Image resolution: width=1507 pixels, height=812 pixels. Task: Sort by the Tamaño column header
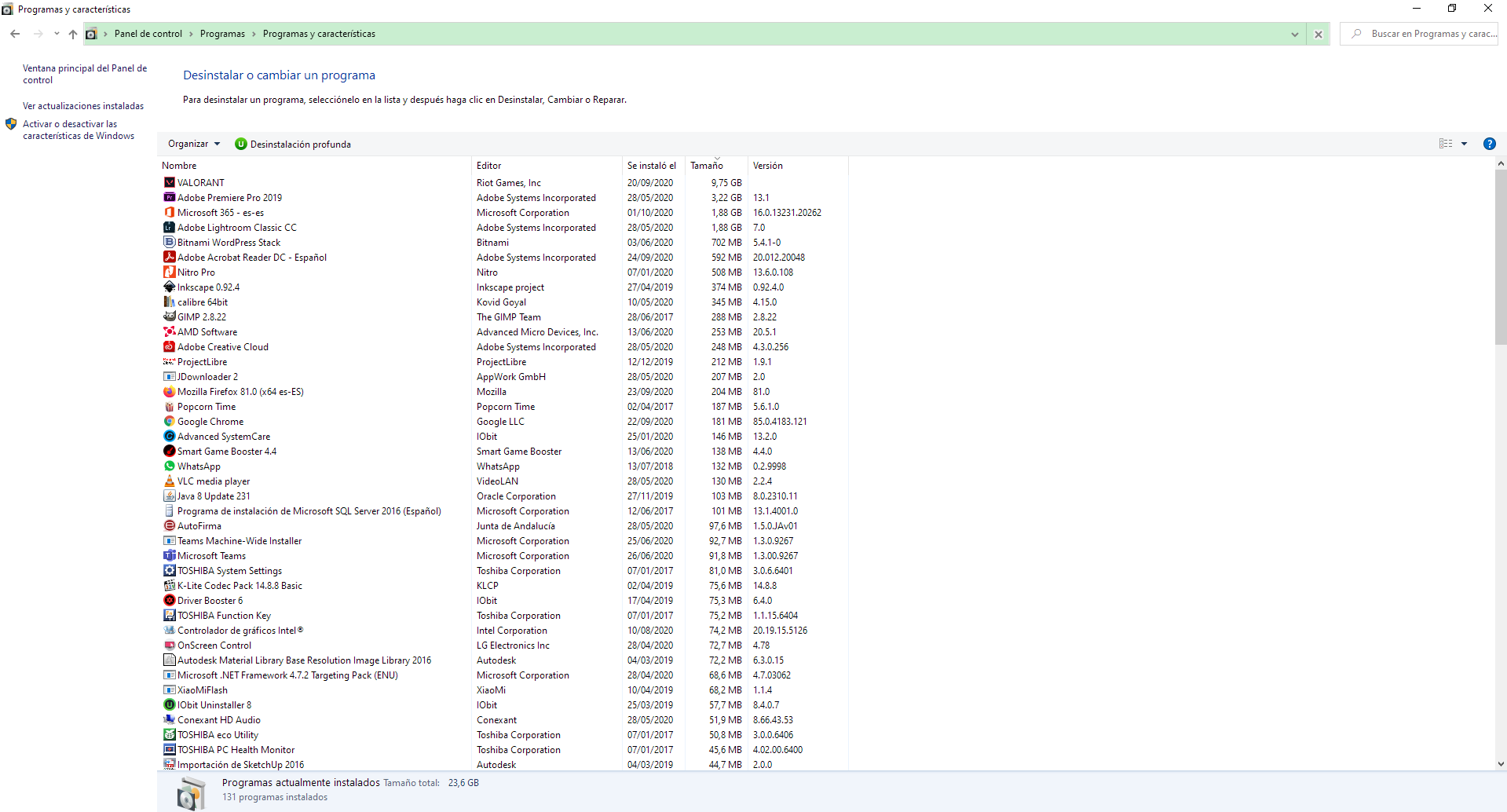717,166
